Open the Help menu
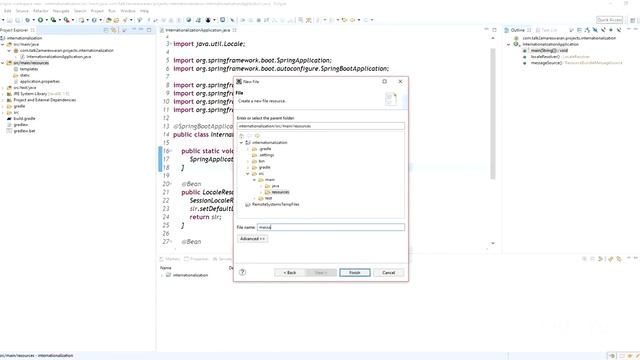The width and height of the screenshot is (640, 360). [144, 11]
